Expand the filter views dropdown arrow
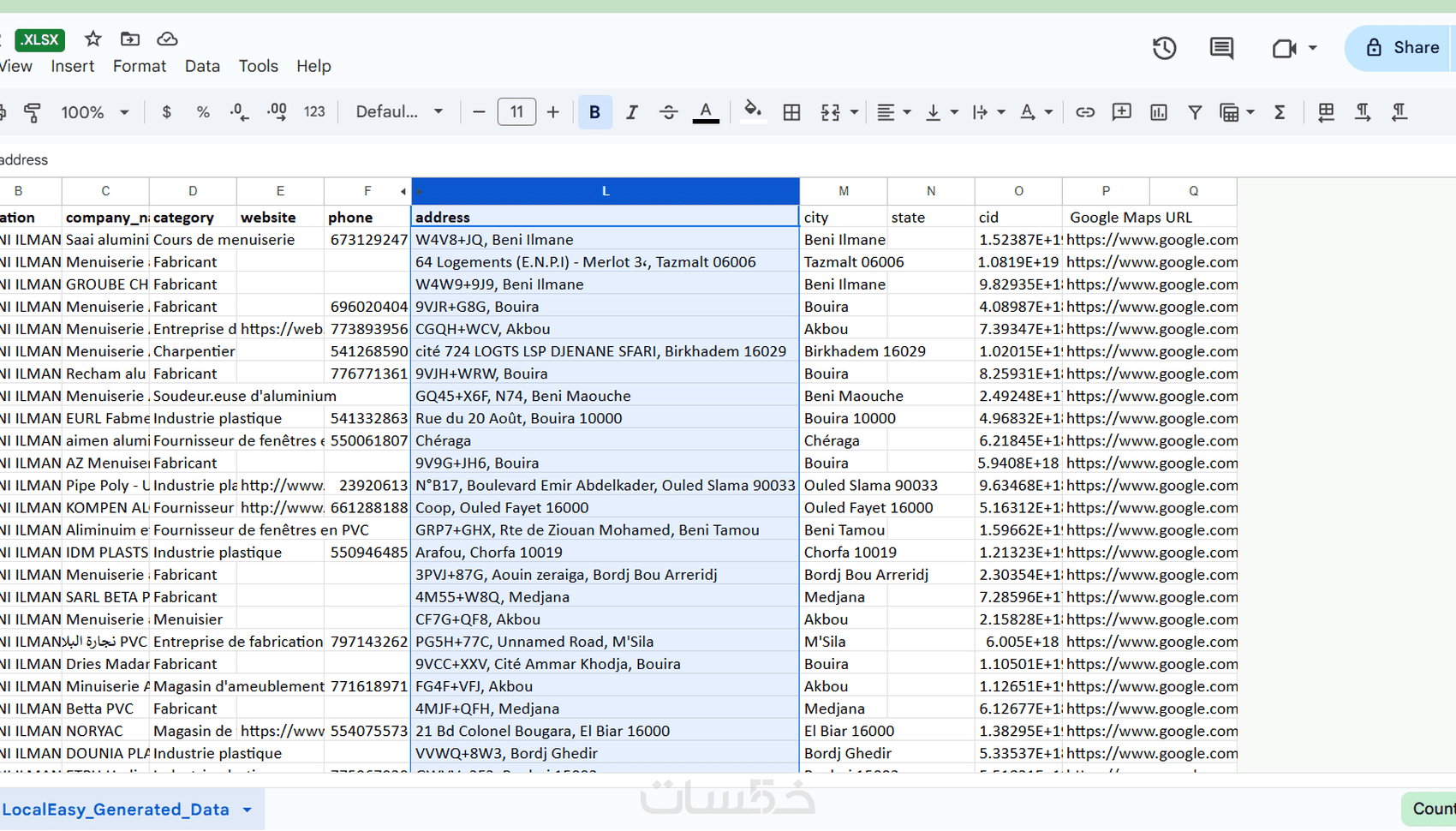 [1250, 112]
